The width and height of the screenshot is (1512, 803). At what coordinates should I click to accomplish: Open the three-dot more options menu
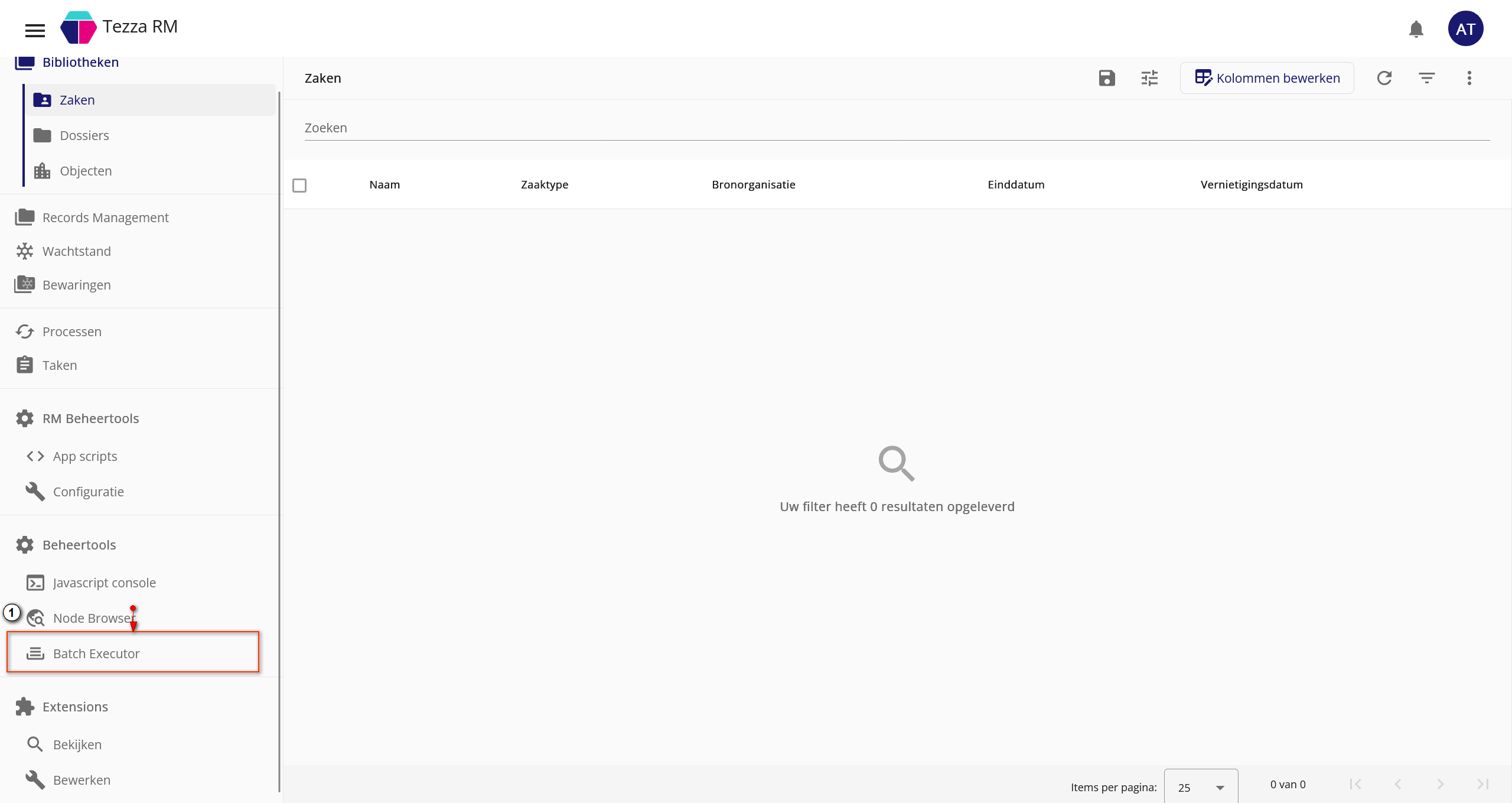1469,78
